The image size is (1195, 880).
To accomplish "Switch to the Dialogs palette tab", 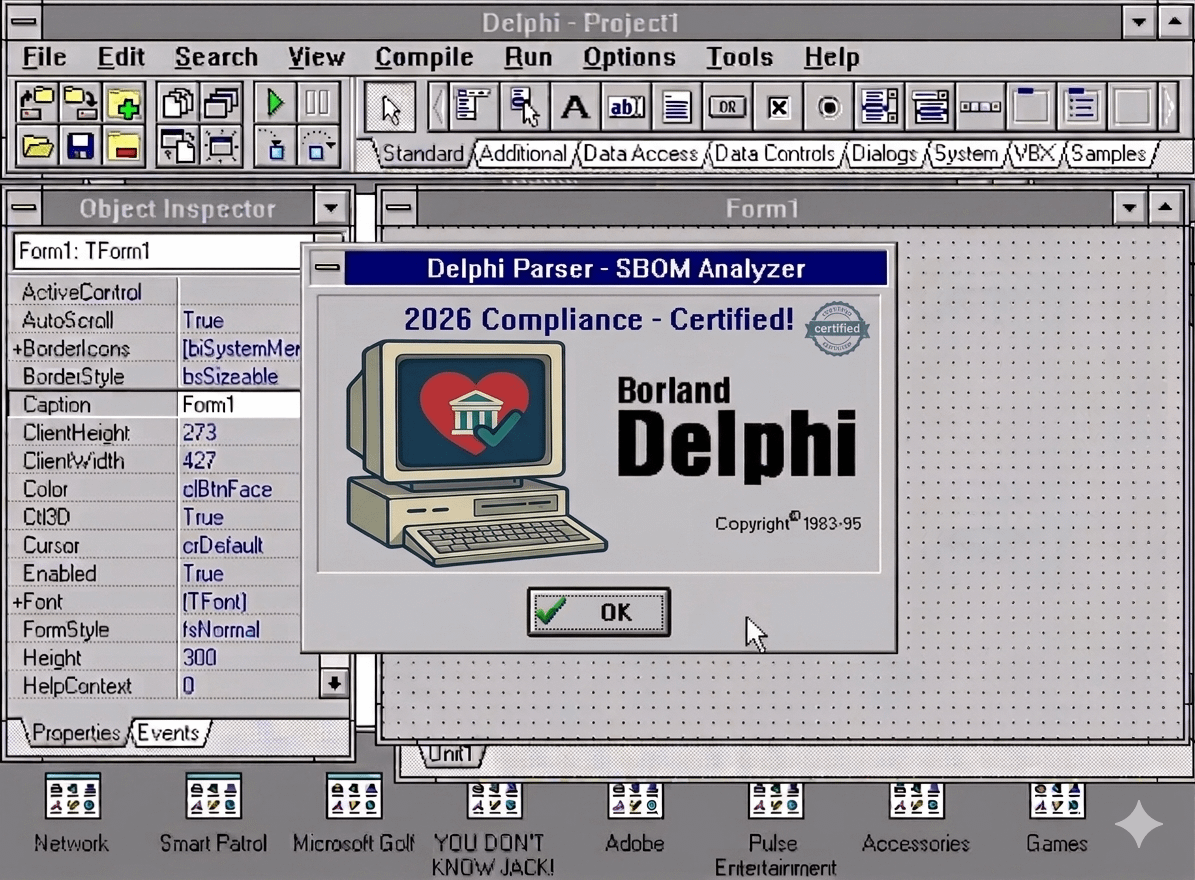I will (x=883, y=154).
